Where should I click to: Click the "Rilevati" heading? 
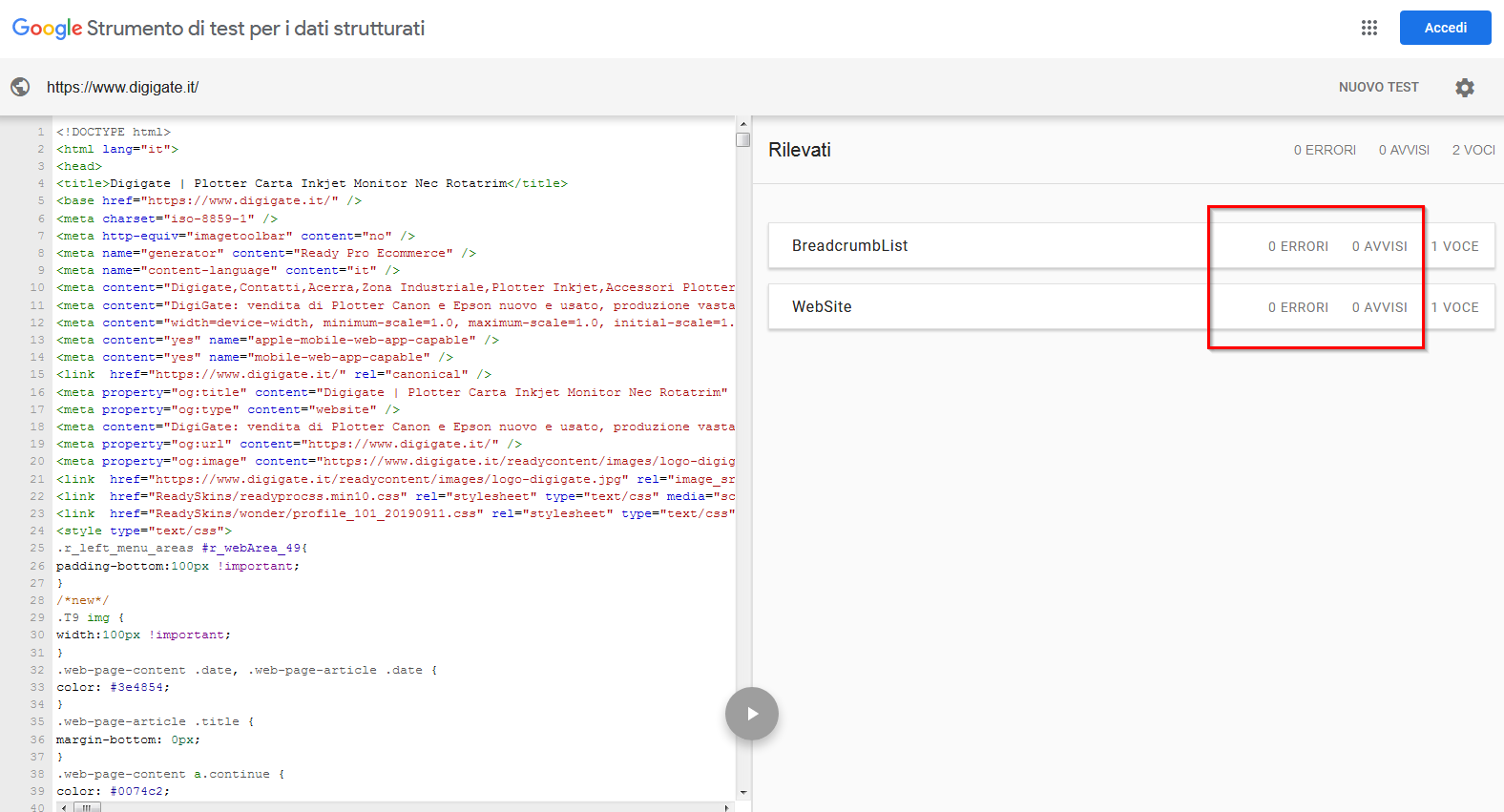[800, 150]
